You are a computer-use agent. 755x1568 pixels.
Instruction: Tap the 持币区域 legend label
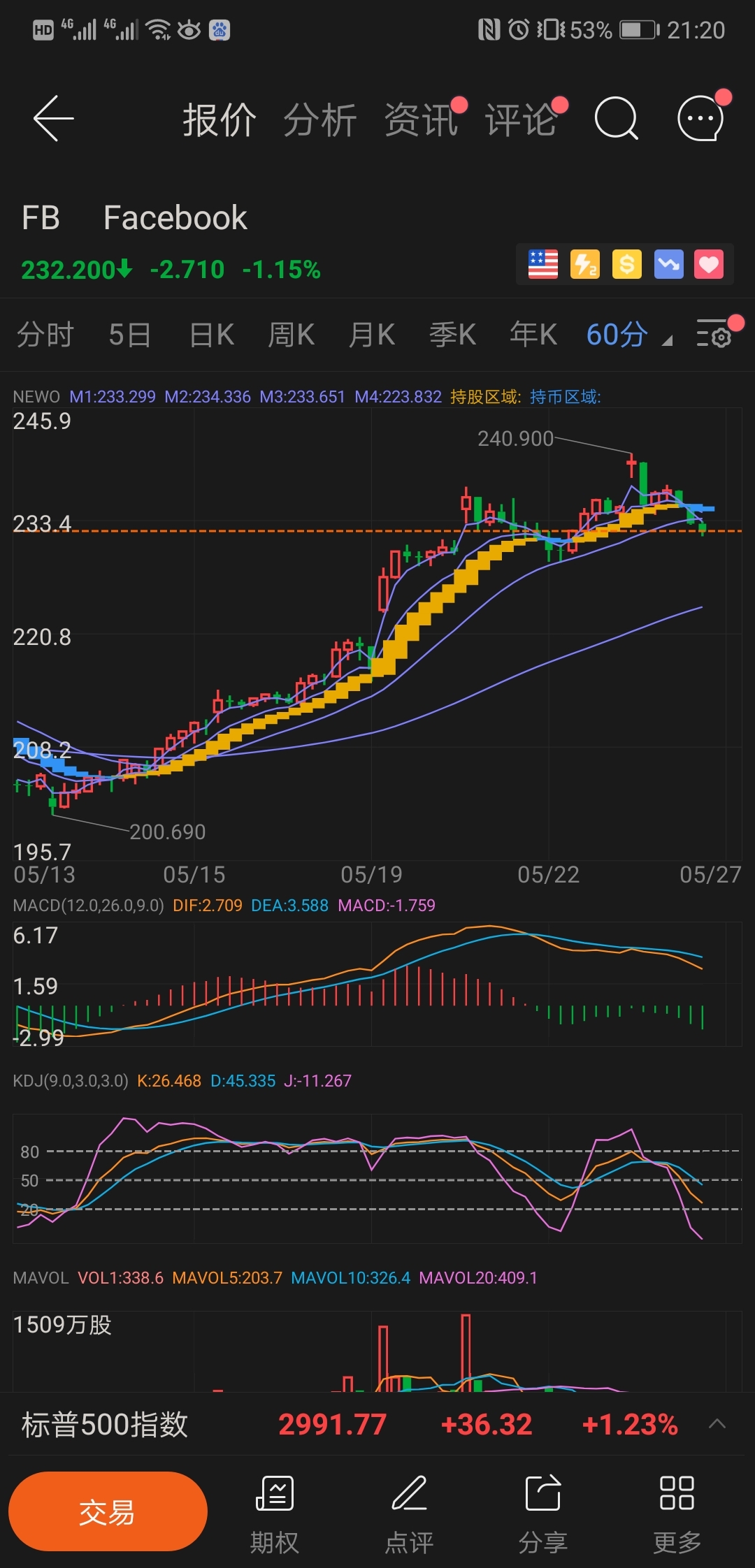pos(566,397)
